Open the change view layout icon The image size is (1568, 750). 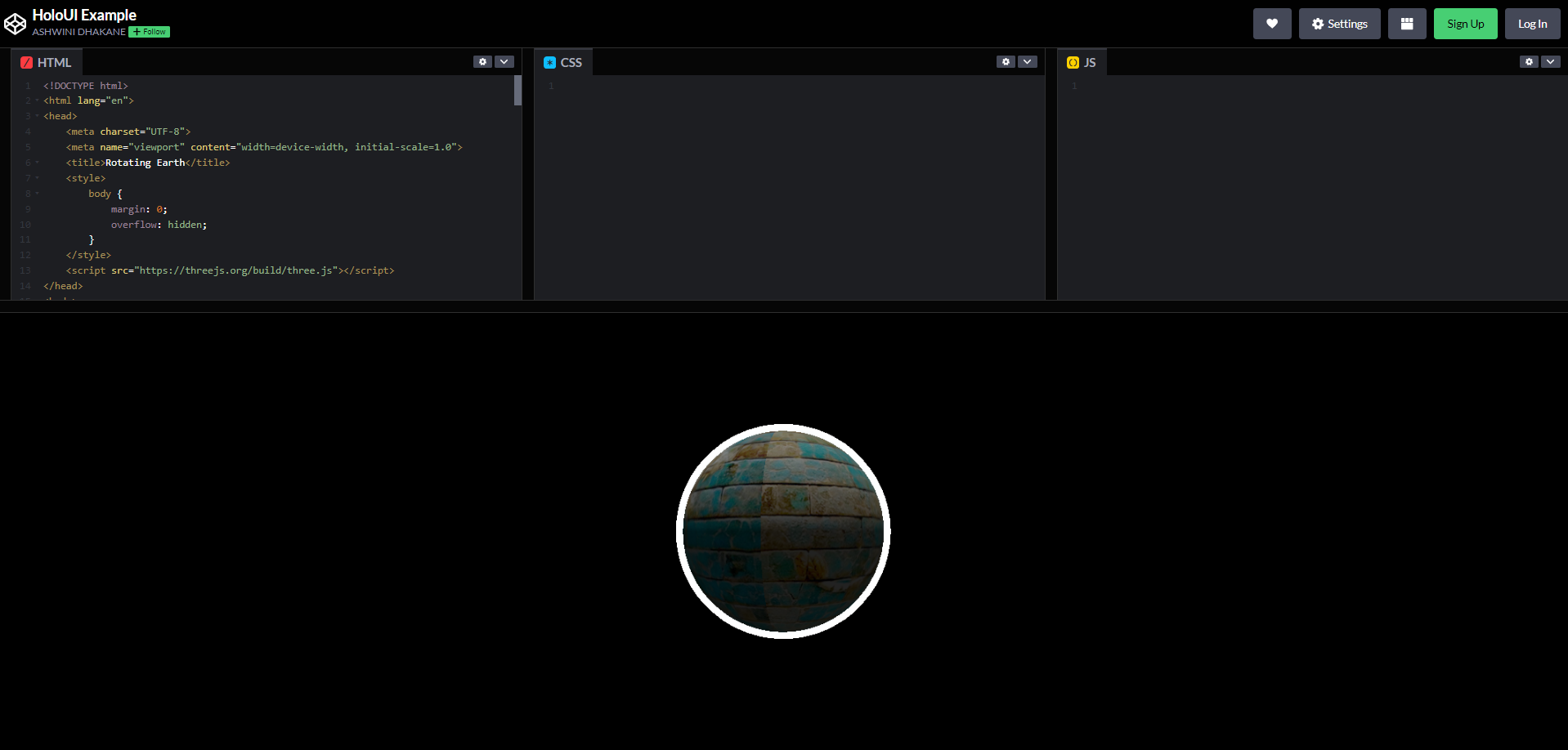tap(1406, 24)
